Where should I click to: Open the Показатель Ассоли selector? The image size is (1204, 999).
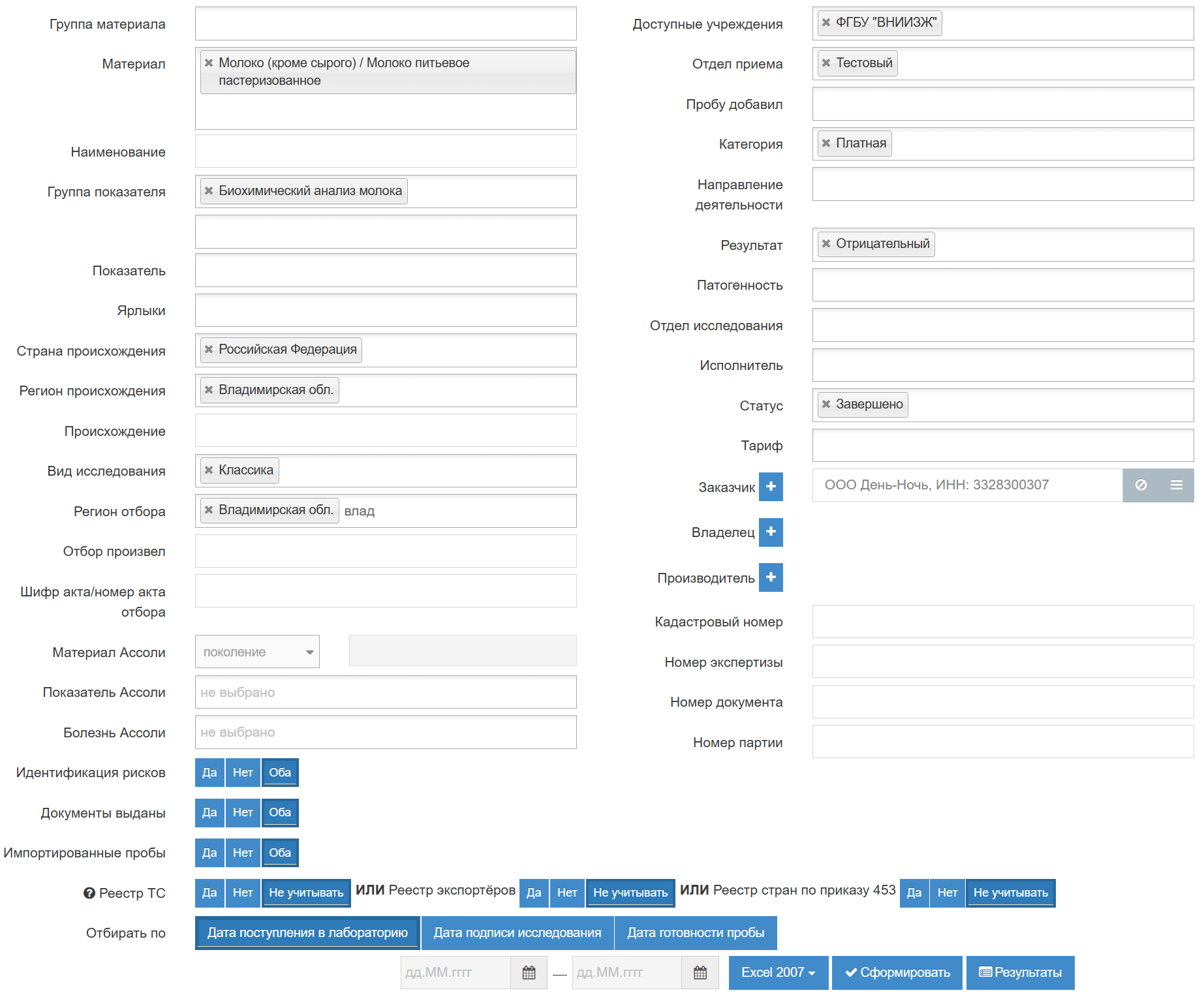[386, 692]
